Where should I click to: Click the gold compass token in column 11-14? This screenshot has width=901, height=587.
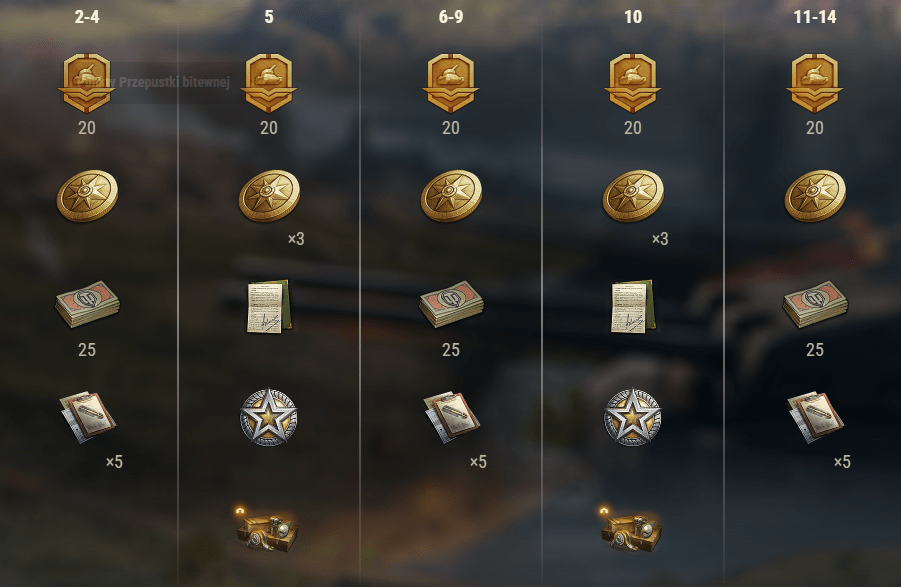click(815, 196)
